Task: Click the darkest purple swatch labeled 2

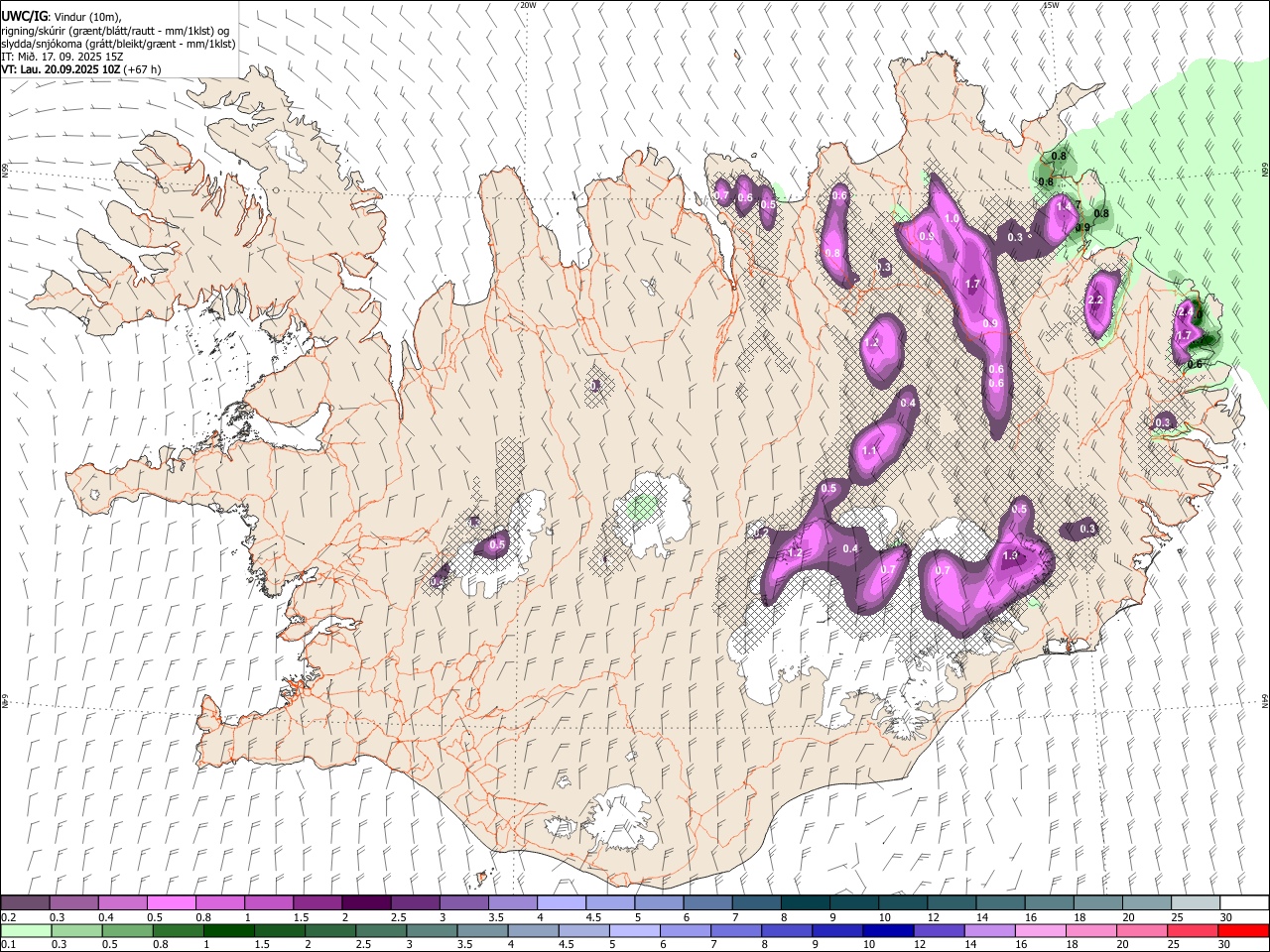Action: pos(365,903)
